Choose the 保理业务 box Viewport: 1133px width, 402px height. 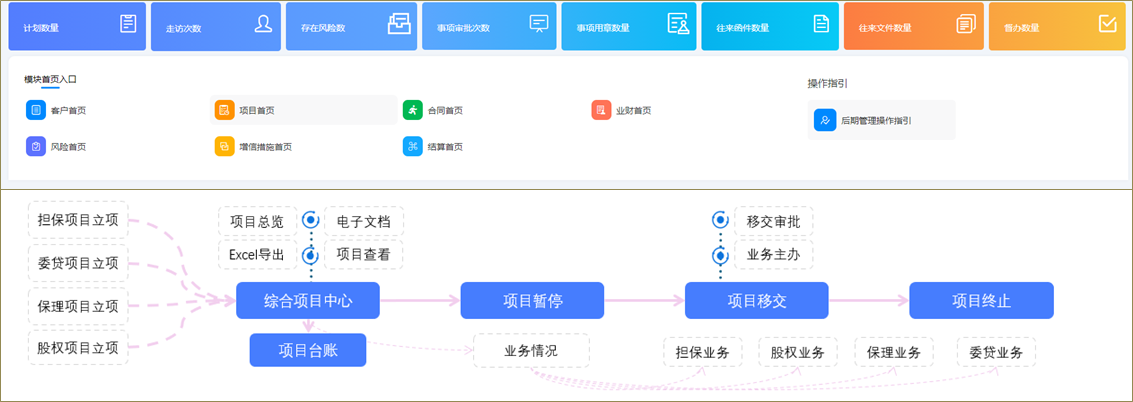coord(894,352)
